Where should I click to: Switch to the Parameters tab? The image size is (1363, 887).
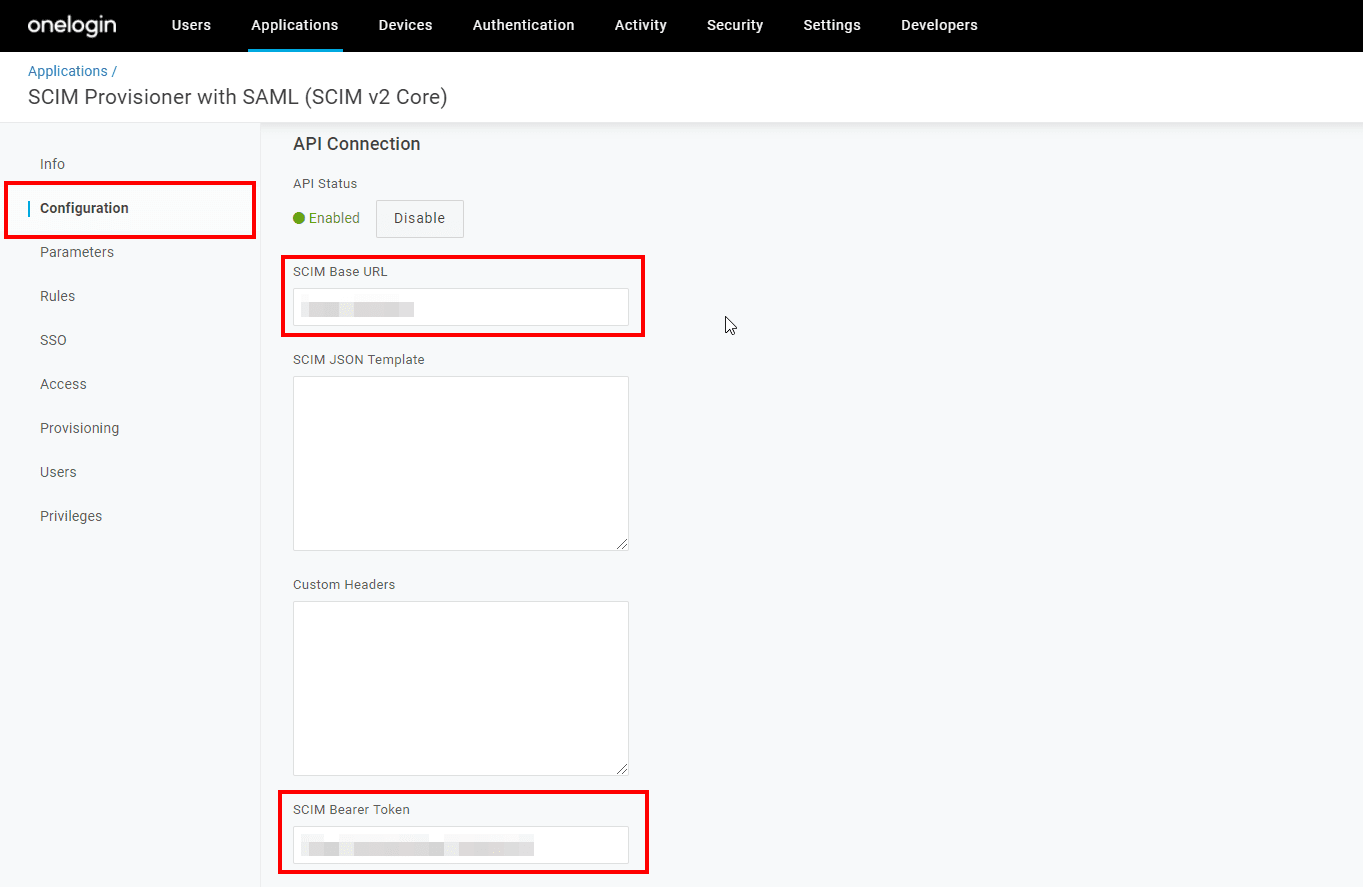pyautogui.click(x=77, y=252)
